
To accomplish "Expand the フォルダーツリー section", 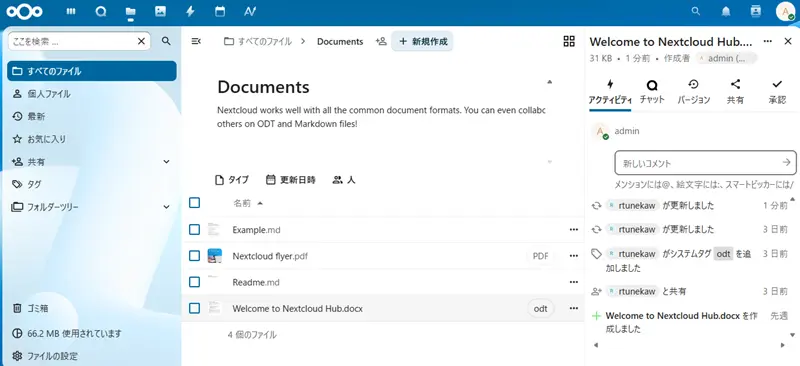I will tap(166, 207).
